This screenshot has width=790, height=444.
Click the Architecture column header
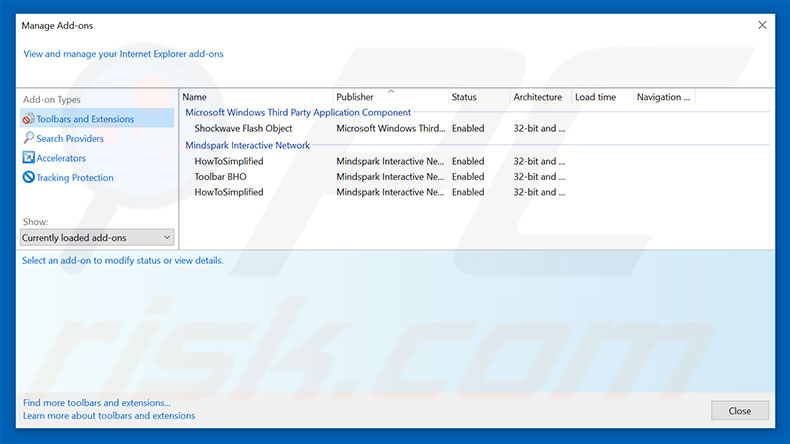point(537,97)
